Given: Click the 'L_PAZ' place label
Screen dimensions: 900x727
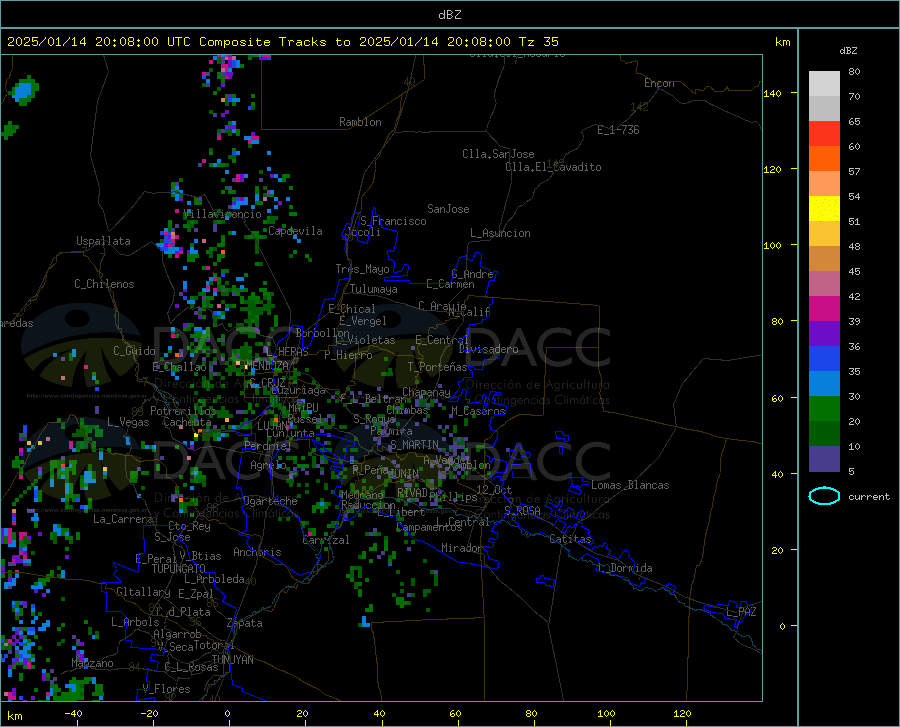Looking at the screenshot, I should [x=742, y=612].
